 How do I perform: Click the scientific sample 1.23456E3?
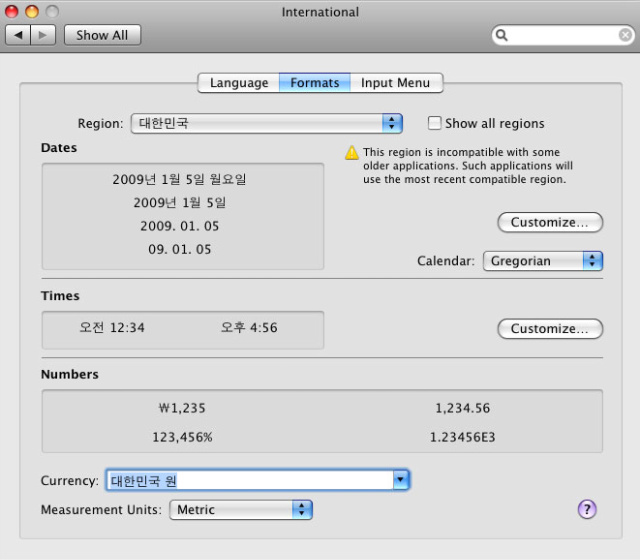[462, 438]
